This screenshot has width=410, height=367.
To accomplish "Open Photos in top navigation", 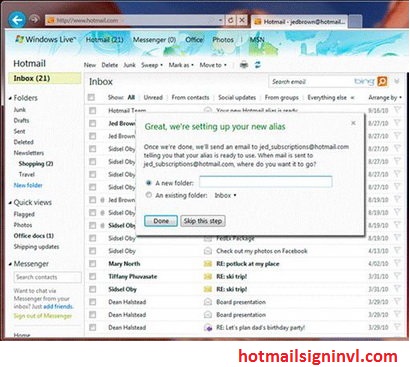I will point(223,40).
